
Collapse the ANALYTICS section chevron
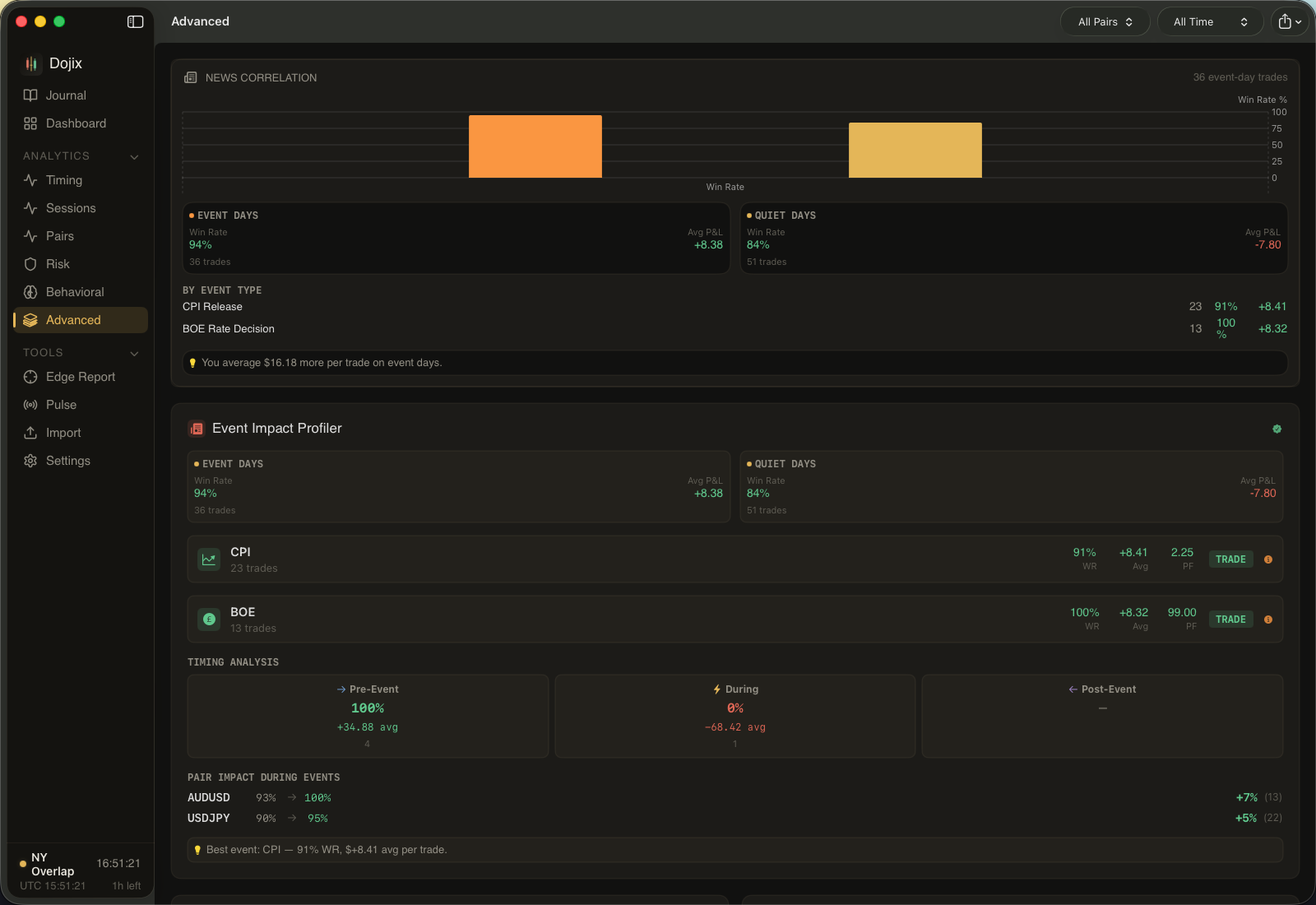134,155
